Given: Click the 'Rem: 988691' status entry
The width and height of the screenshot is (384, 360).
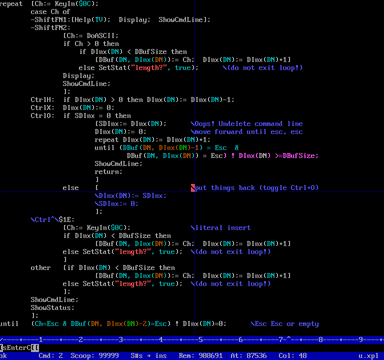Looking at the screenshot, I should 201,356.
